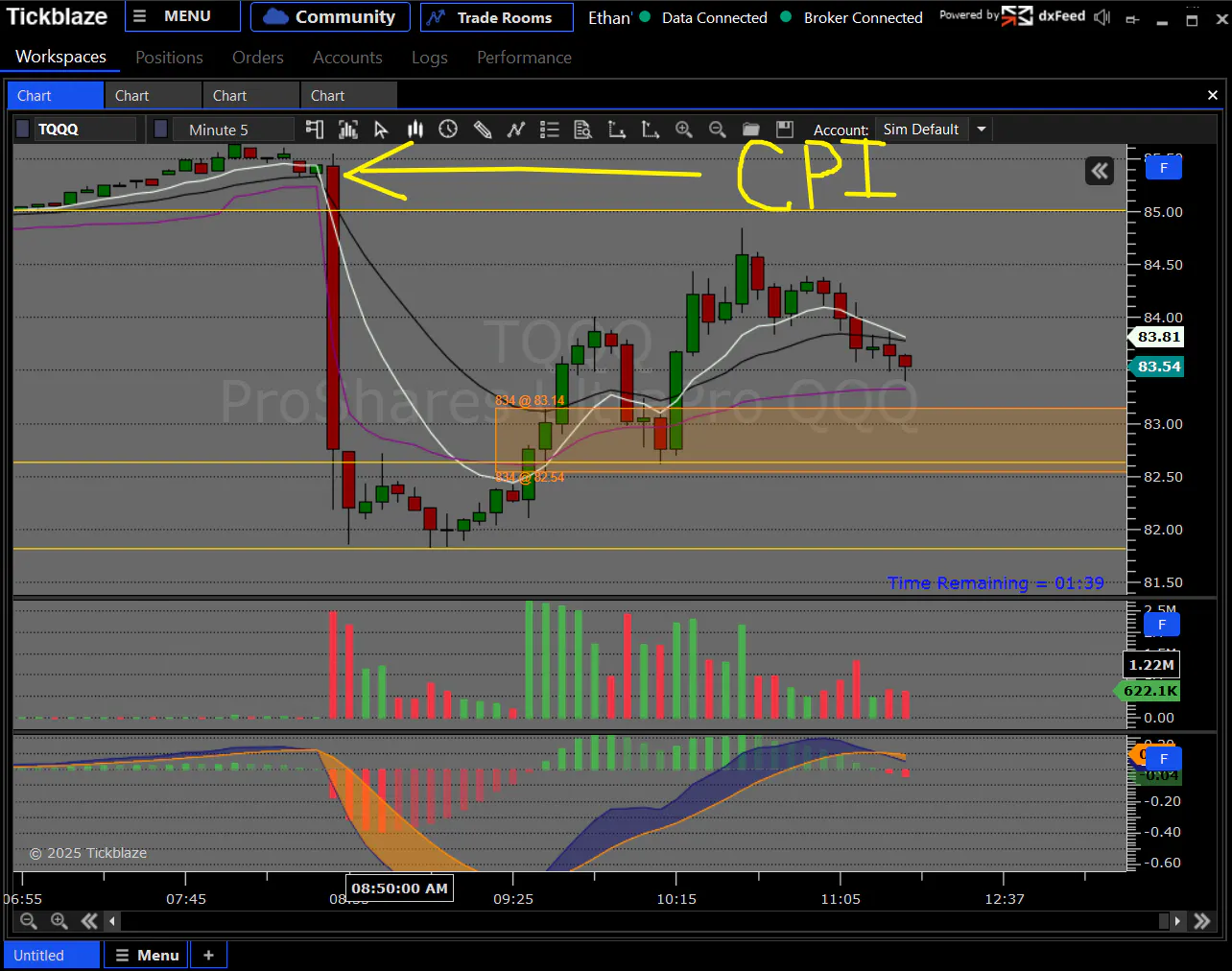Viewport: 1232px width, 971px height.
Task: Switch to the Positions tab
Action: point(169,57)
